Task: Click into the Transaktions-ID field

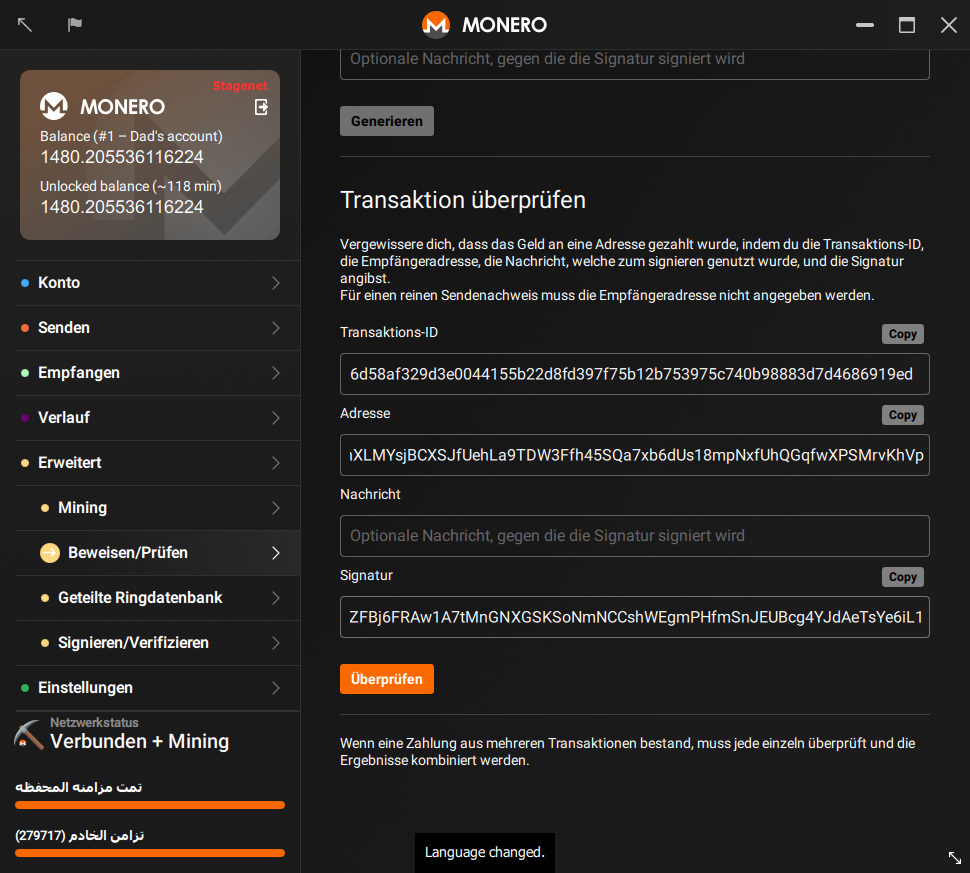Action: point(635,374)
